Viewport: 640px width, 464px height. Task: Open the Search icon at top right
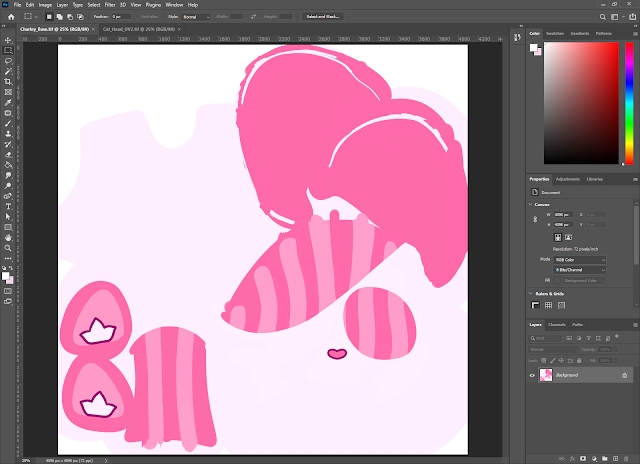602,17
